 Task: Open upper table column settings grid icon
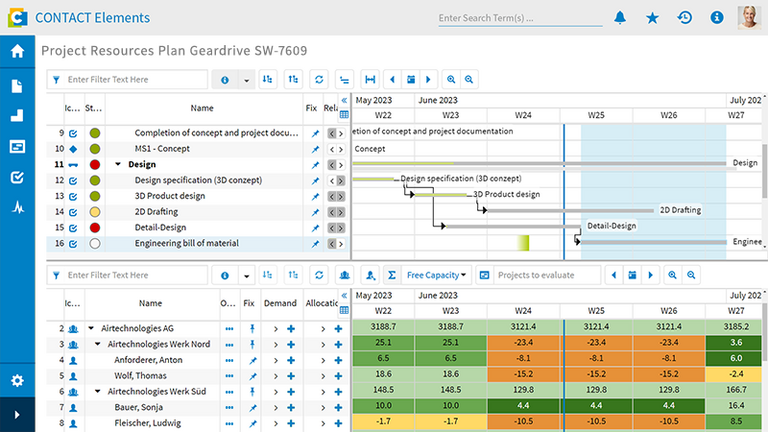pos(344,115)
